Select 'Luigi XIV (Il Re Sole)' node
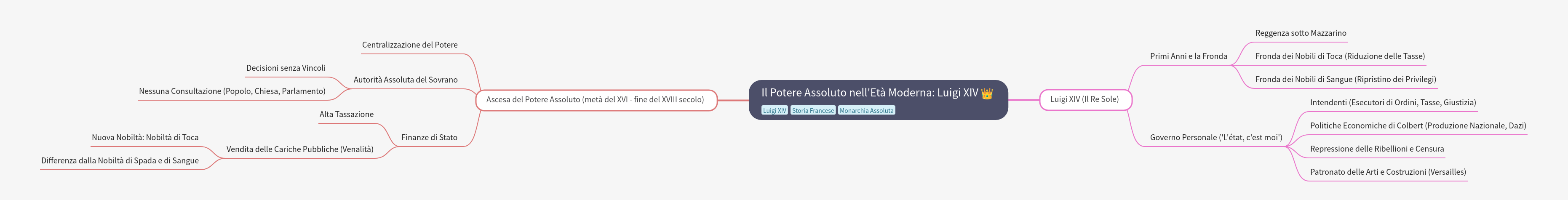Screen dimensions: 1568x200 [x=1085, y=99]
